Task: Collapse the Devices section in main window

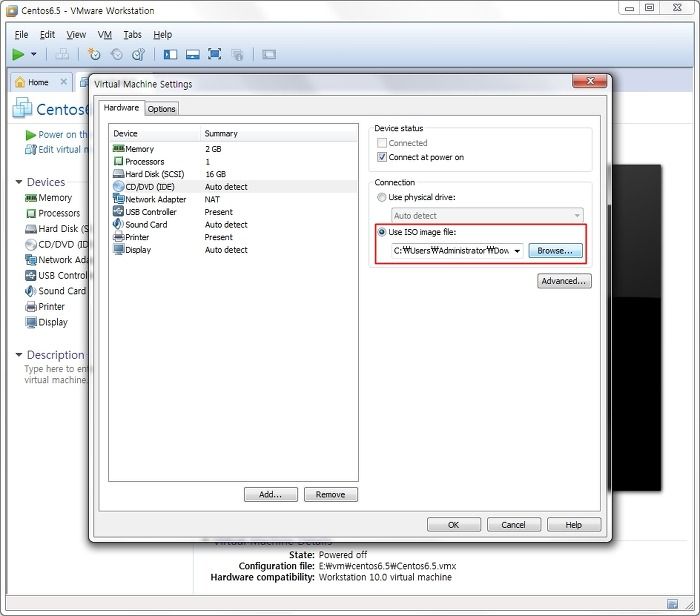Action: click(x=19, y=182)
